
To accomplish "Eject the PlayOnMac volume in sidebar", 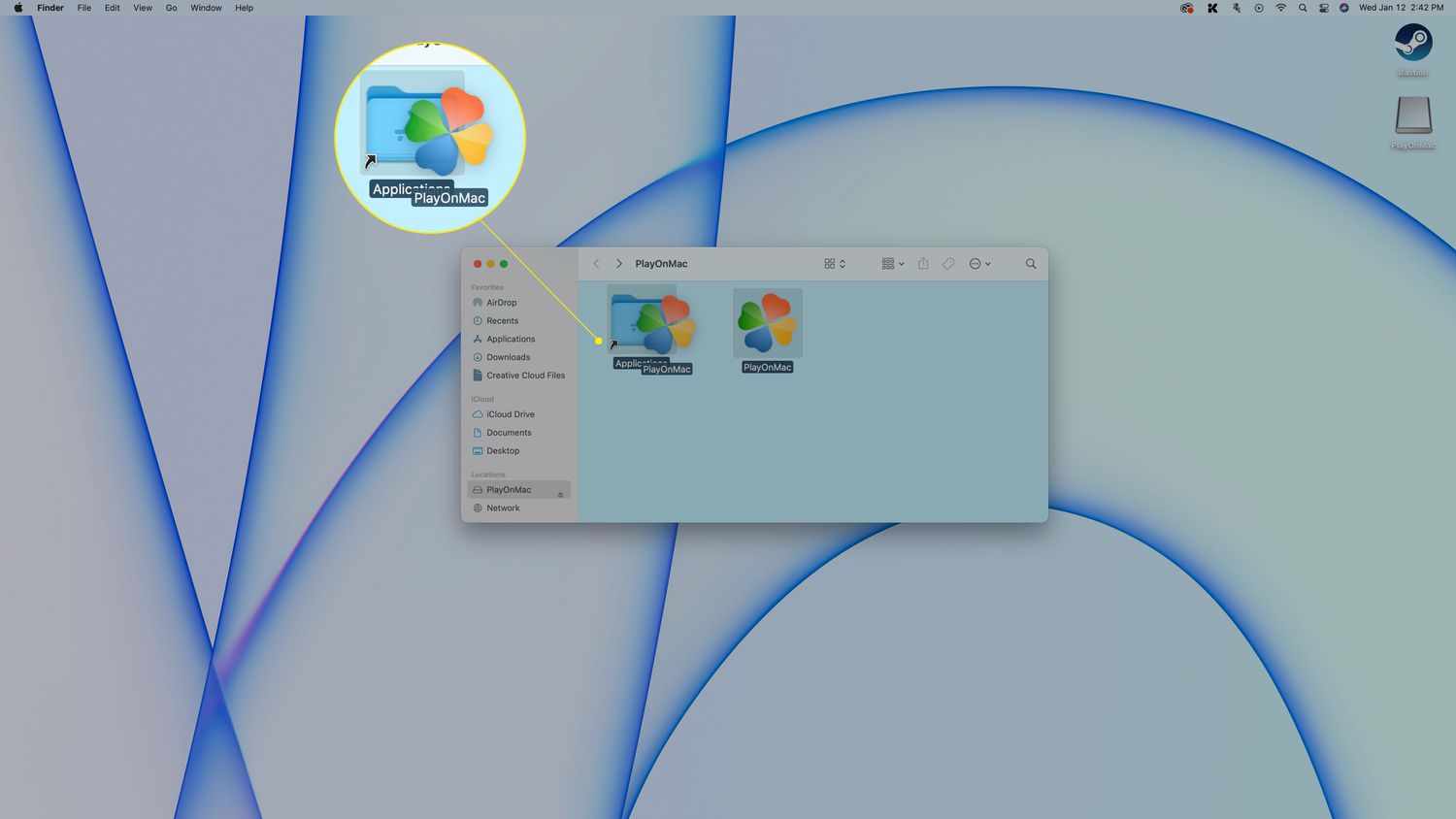I will click(560, 491).
